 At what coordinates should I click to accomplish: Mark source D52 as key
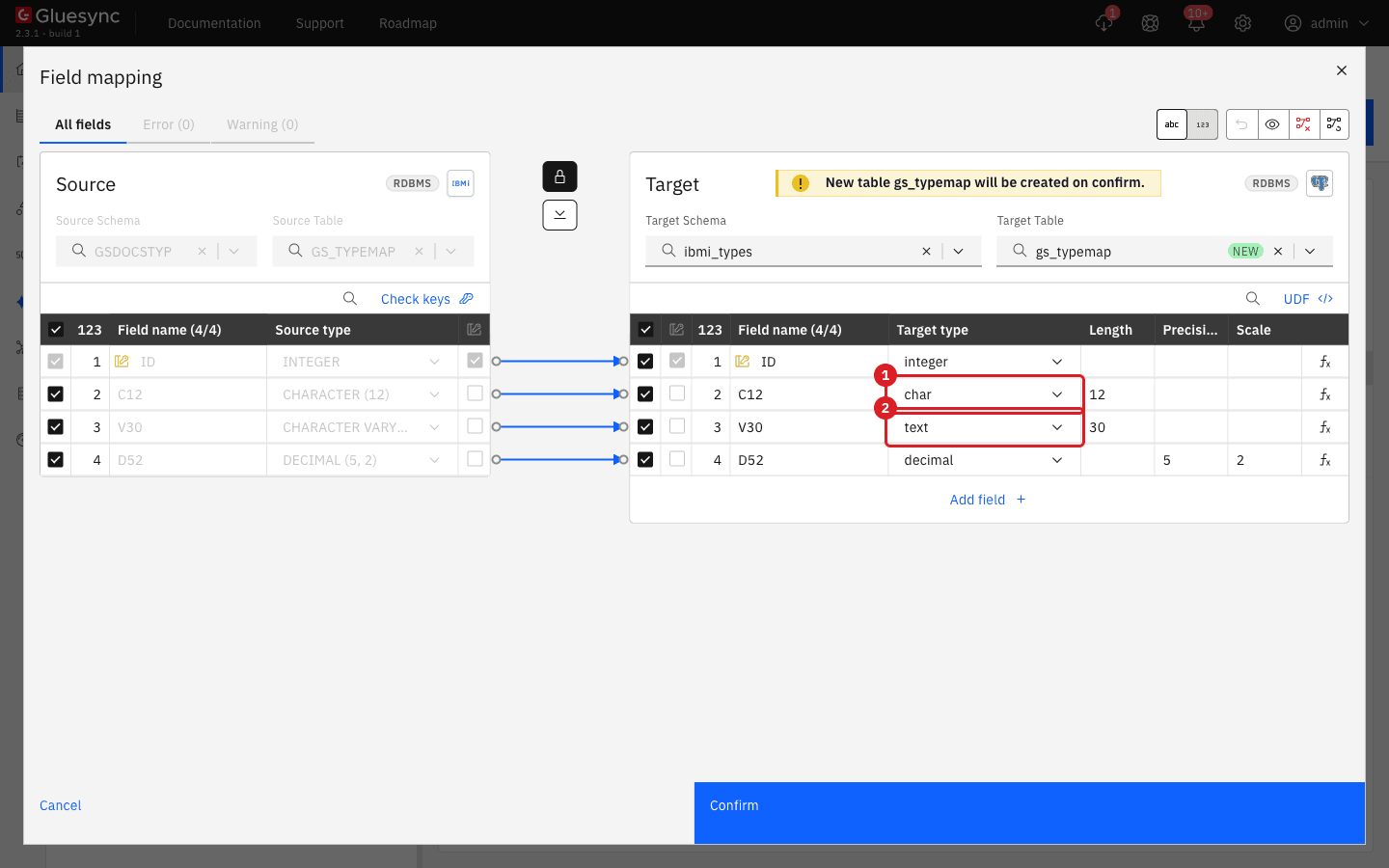[475, 459]
